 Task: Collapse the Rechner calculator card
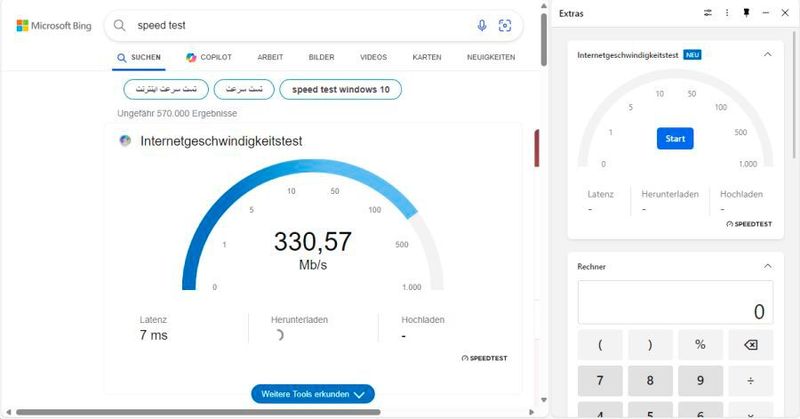pos(767,266)
